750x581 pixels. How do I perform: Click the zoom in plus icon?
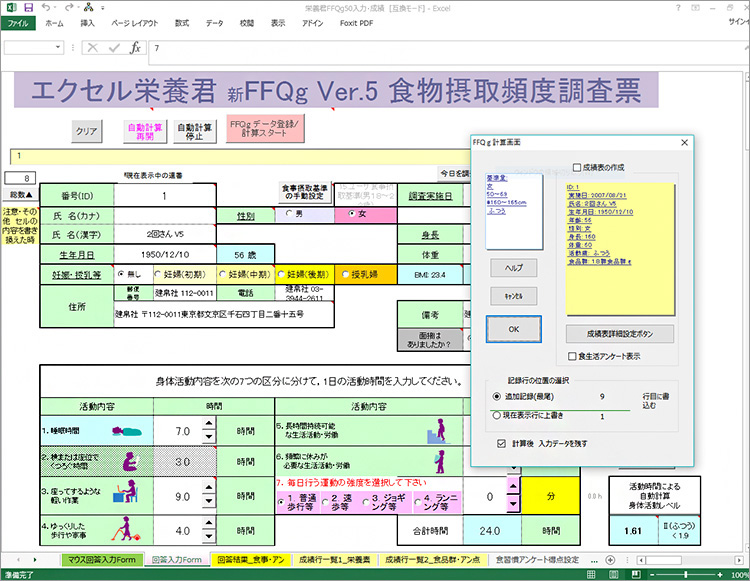point(720,574)
